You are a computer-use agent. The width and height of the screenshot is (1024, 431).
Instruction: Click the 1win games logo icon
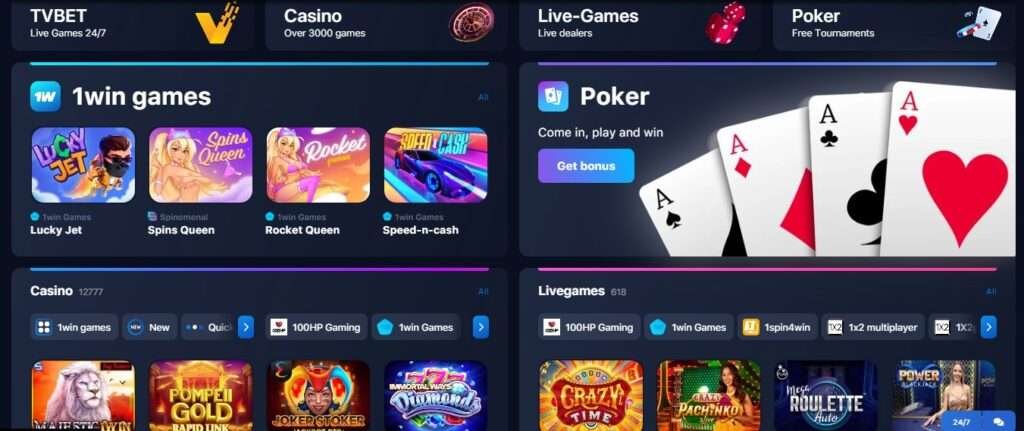(x=45, y=97)
